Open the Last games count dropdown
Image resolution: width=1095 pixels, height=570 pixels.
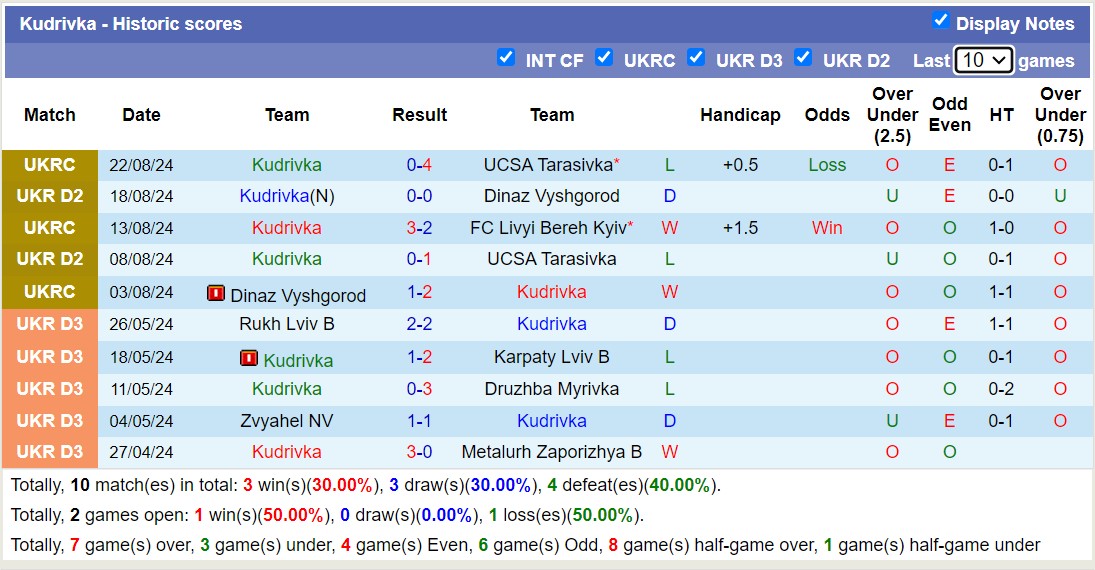tap(983, 60)
